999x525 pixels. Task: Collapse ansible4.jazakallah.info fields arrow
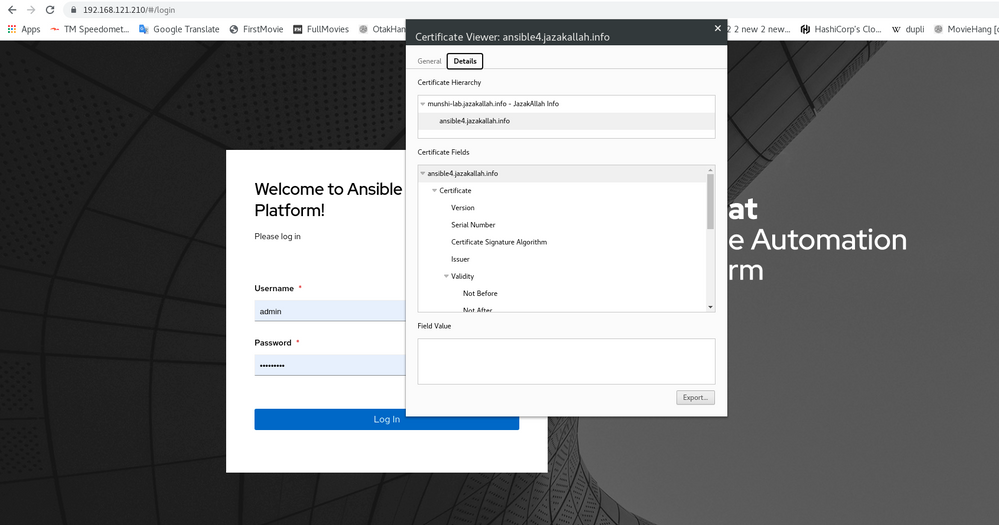[422, 173]
